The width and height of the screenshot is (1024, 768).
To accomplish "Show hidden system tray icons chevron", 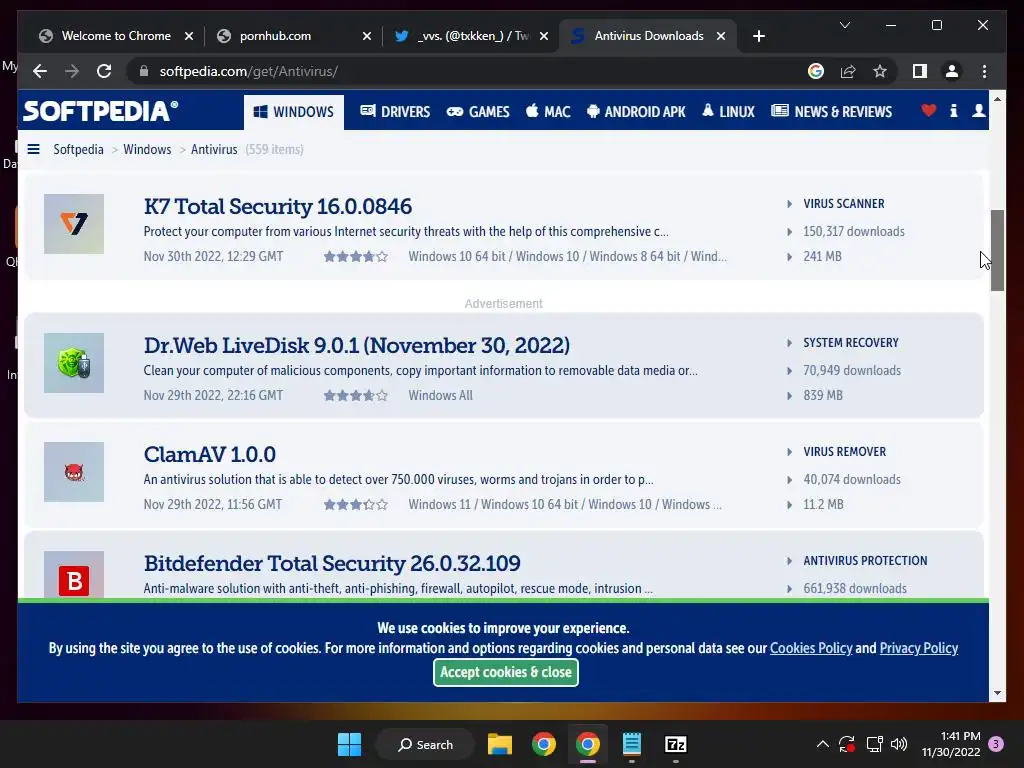I will tap(823, 744).
